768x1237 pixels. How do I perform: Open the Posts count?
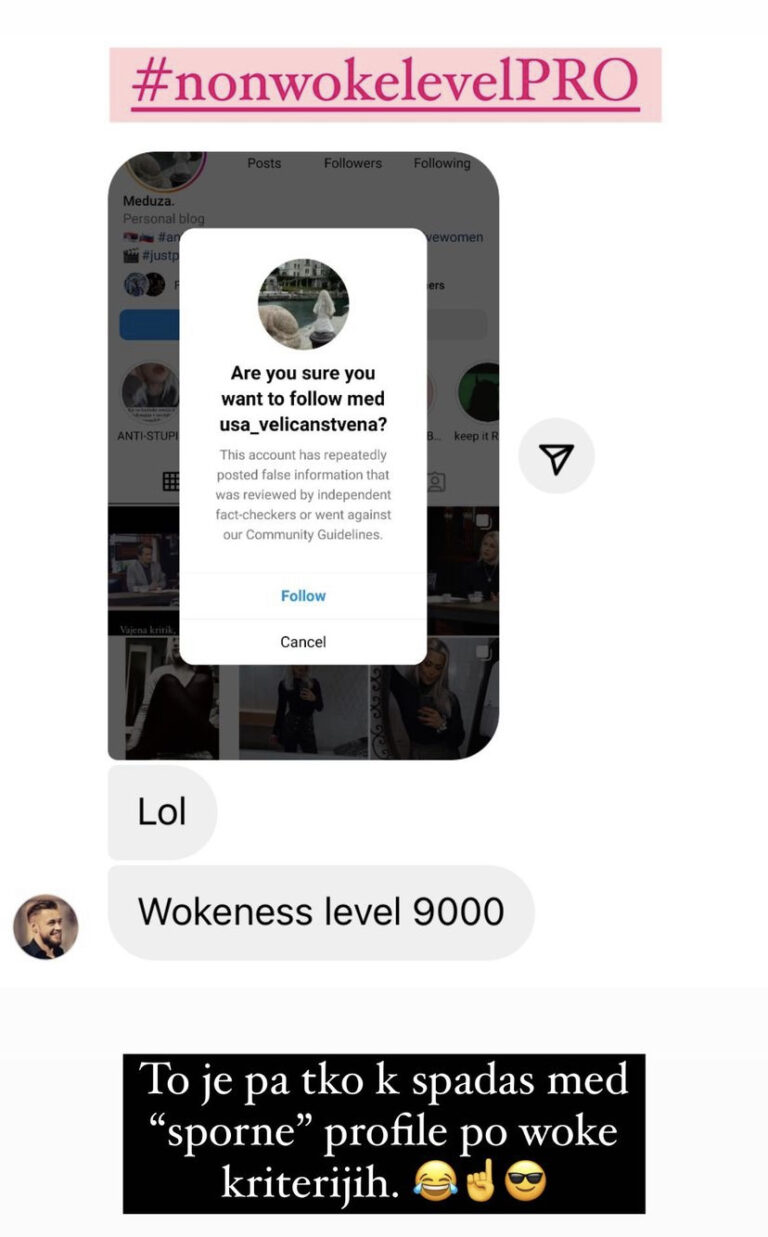pyautogui.click(x=264, y=163)
